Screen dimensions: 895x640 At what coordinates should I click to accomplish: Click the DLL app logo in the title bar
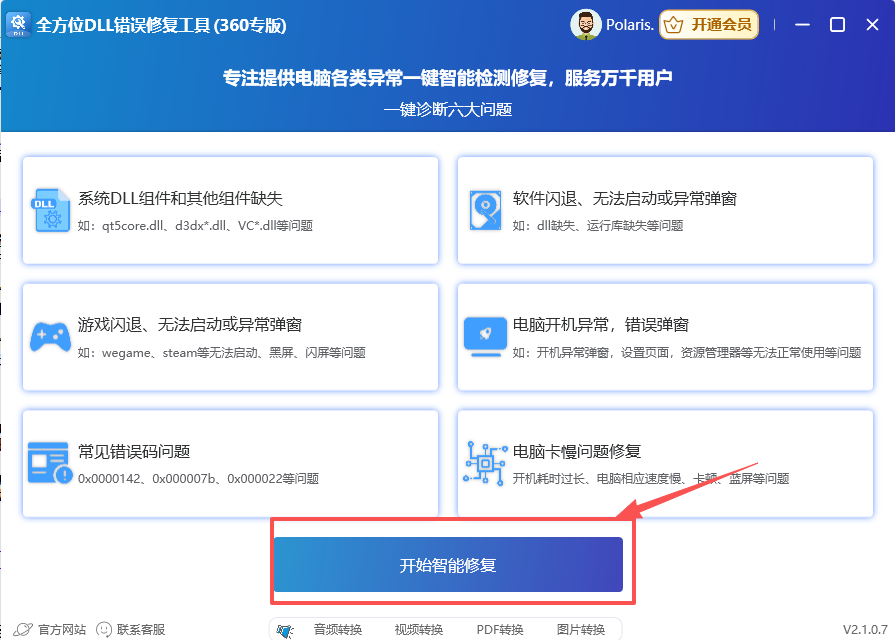[x=19, y=24]
